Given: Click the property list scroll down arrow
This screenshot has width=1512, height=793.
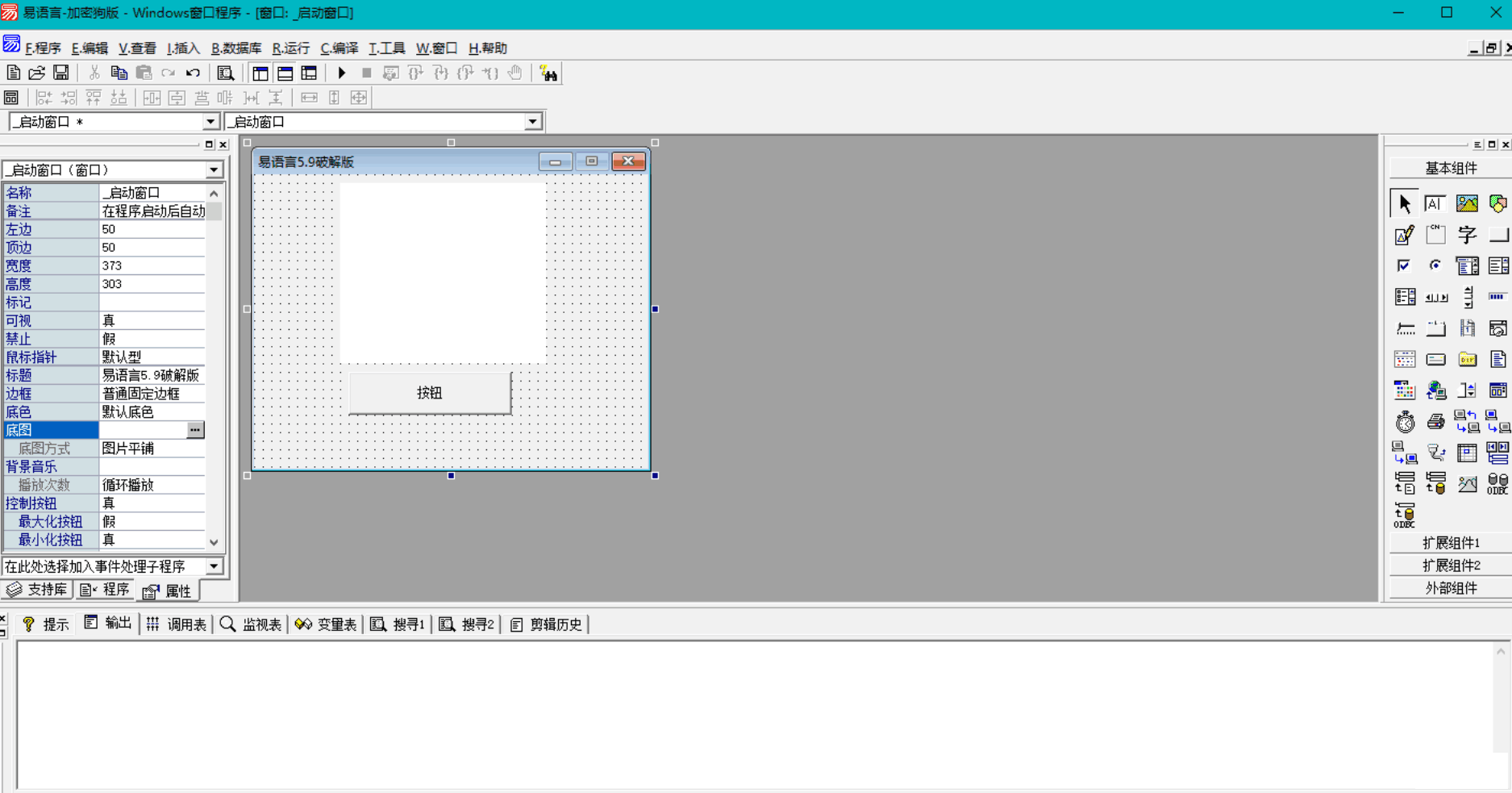Looking at the screenshot, I should (214, 543).
